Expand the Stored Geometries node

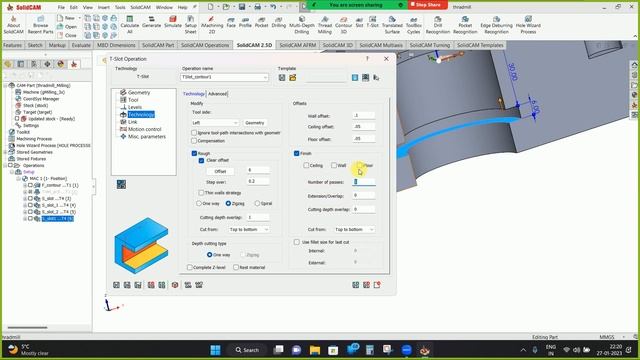[x=6, y=152]
